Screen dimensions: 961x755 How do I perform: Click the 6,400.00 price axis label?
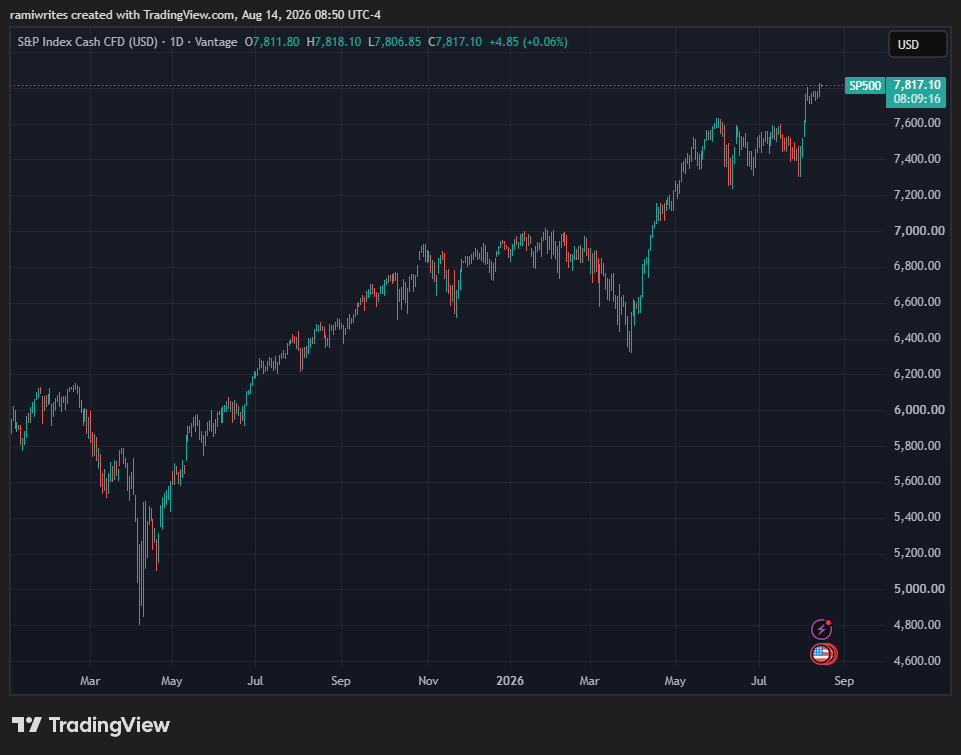(917, 338)
